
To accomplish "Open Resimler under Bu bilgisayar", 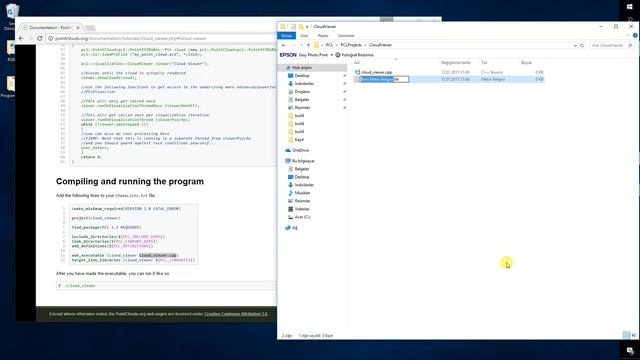I will pyautogui.click(x=302, y=201).
